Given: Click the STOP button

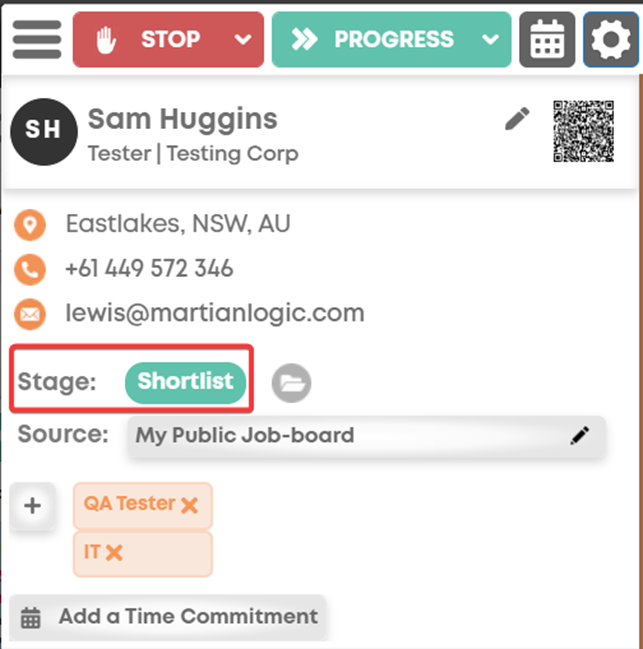Looking at the screenshot, I should 149,39.
